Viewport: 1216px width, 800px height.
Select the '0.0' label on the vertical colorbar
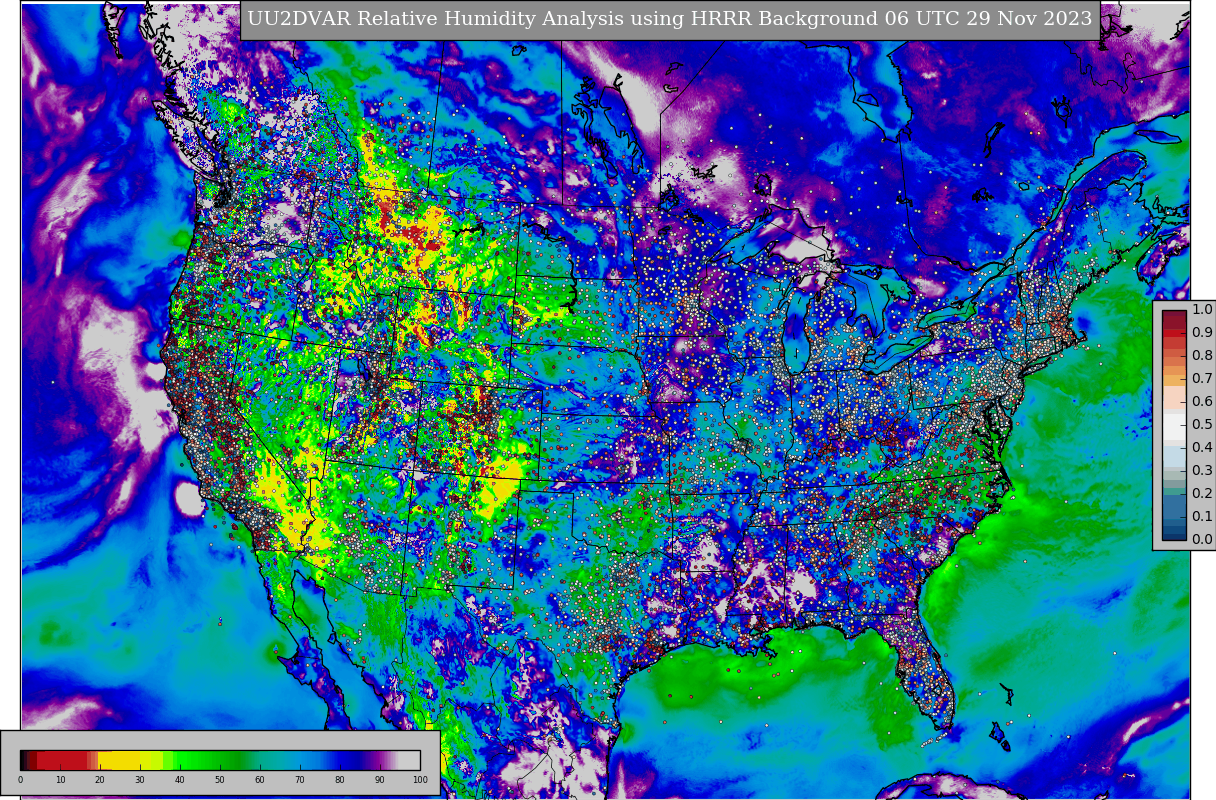click(1202, 540)
